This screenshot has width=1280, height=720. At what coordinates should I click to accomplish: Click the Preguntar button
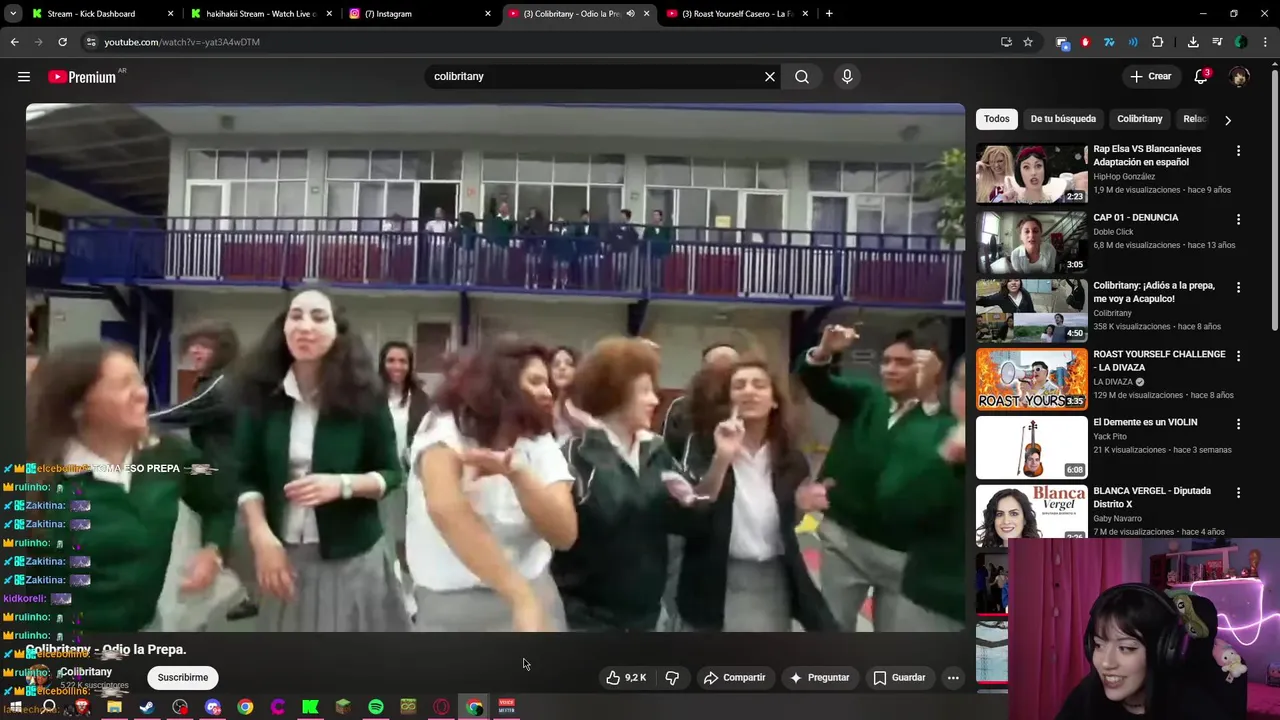tap(820, 678)
